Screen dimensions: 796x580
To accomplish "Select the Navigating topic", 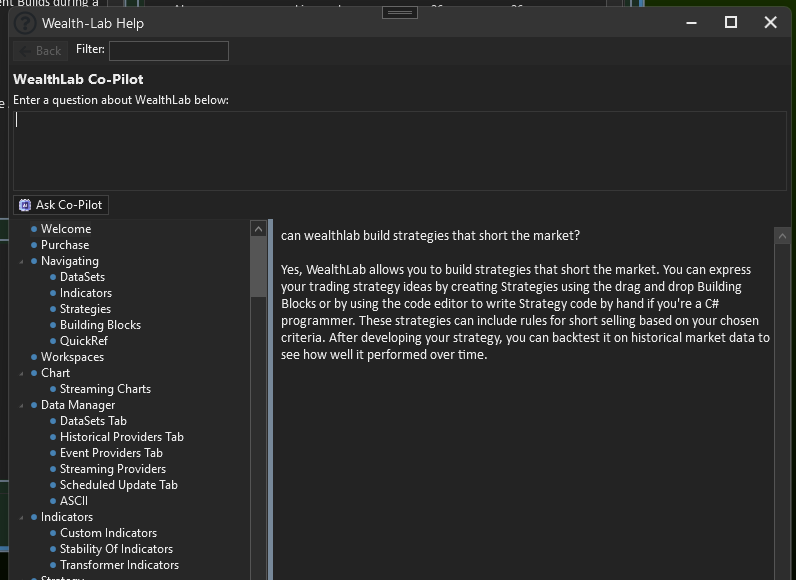I will pyautogui.click(x=70, y=261).
